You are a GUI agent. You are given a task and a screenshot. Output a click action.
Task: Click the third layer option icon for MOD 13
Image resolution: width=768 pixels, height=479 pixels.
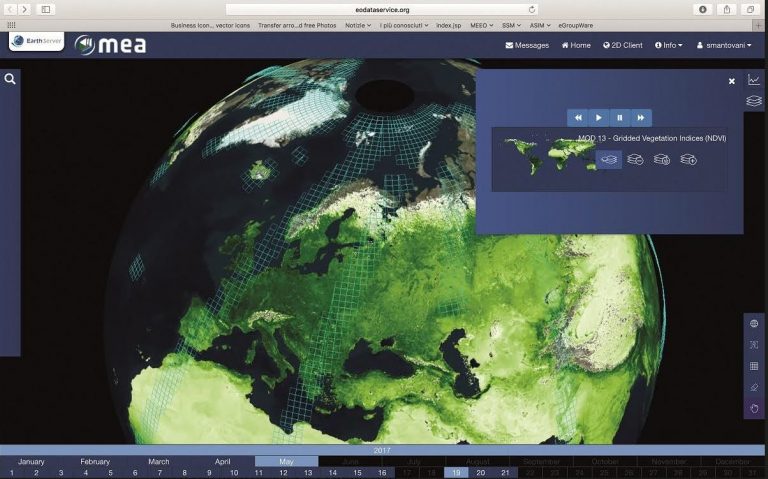tap(662, 160)
